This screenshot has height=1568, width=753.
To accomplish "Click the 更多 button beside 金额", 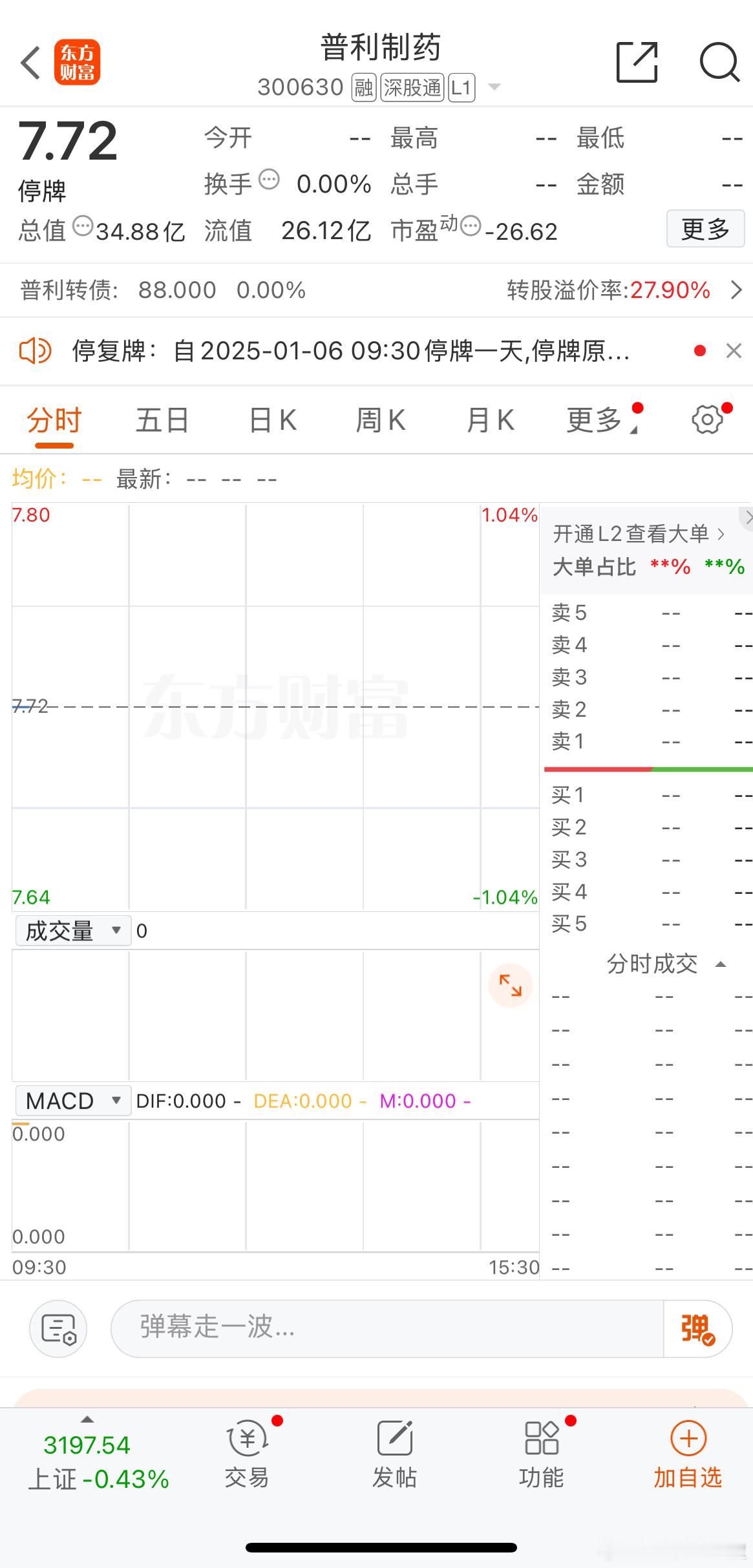I will [705, 228].
